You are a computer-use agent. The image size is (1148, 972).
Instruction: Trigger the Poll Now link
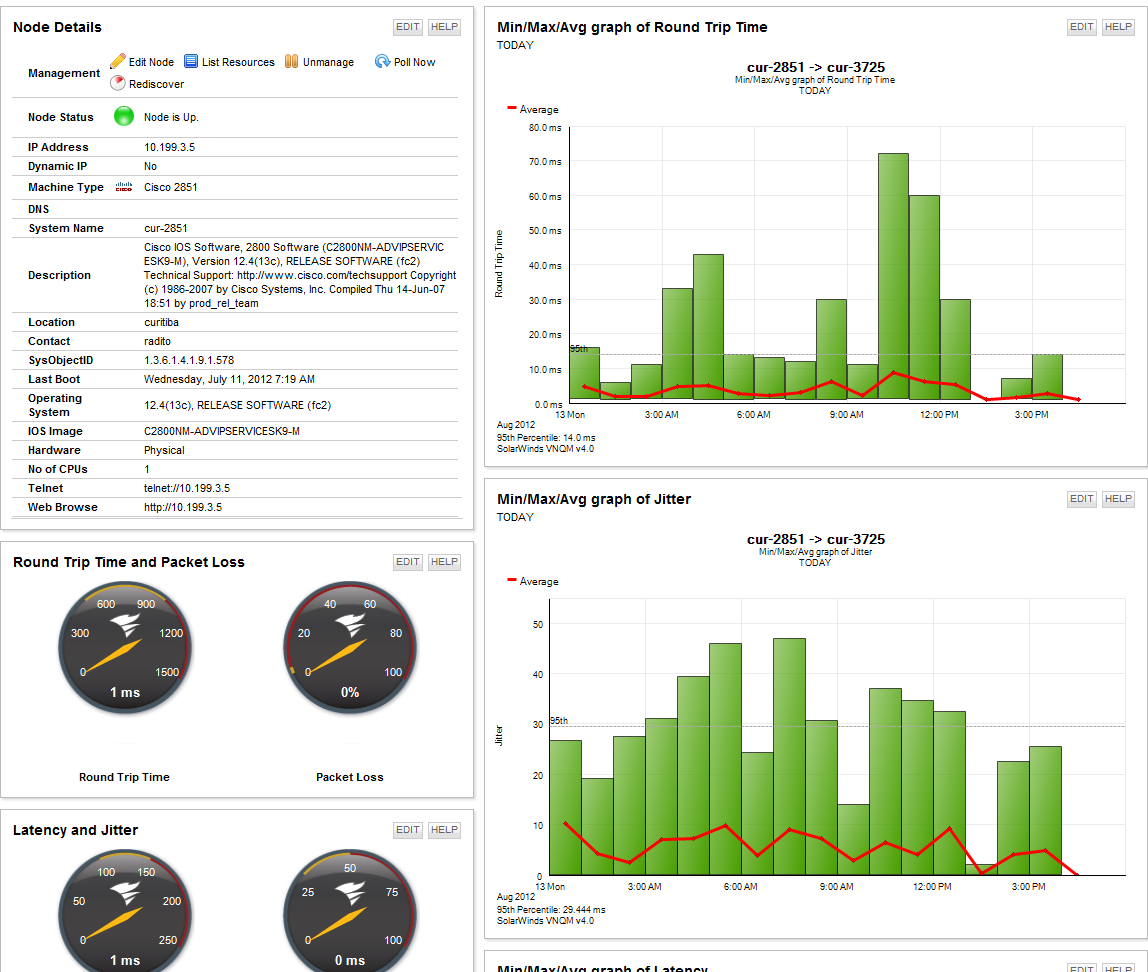click(x=414, y=62)
